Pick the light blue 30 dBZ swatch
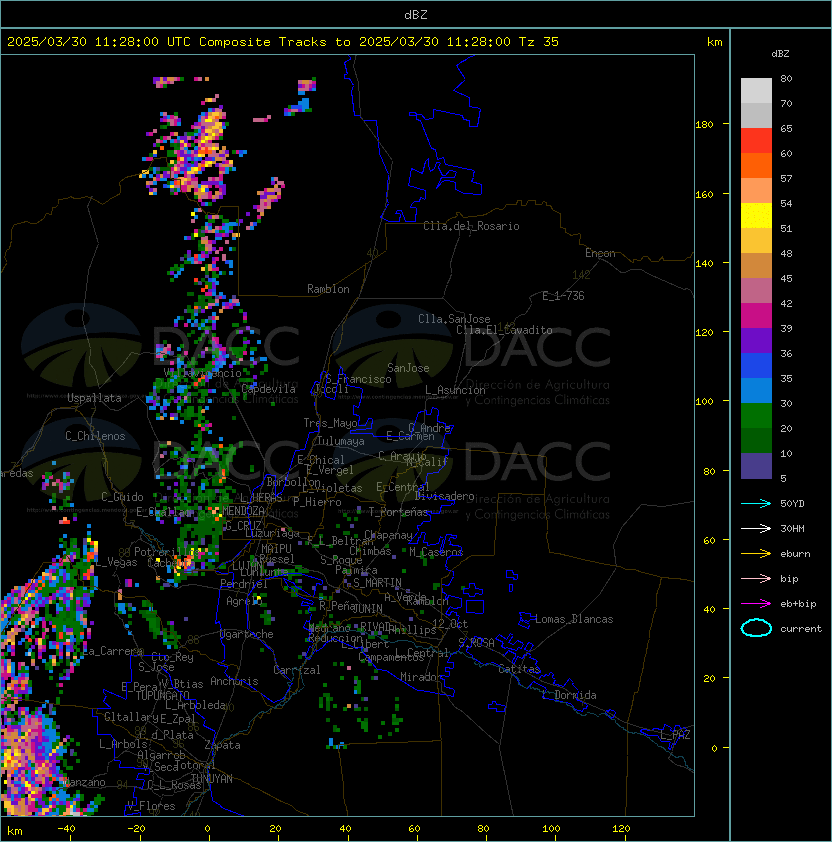This screenshot has width=832, height=842. pos(756,390)
